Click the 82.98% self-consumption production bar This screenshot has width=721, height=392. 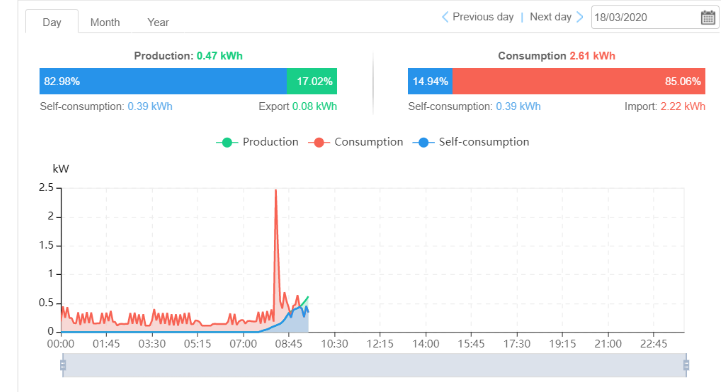(163, 81)
